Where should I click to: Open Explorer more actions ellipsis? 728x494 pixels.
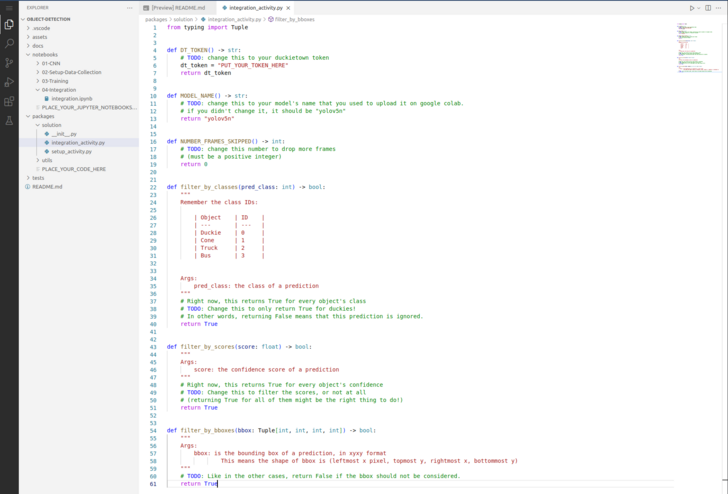130,8
